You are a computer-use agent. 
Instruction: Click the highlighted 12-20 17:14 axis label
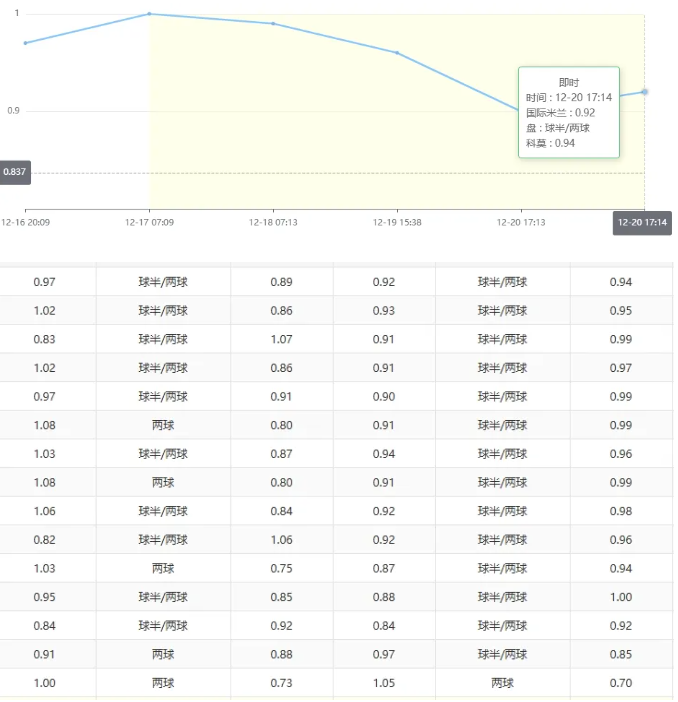click(x=642, y=222)
